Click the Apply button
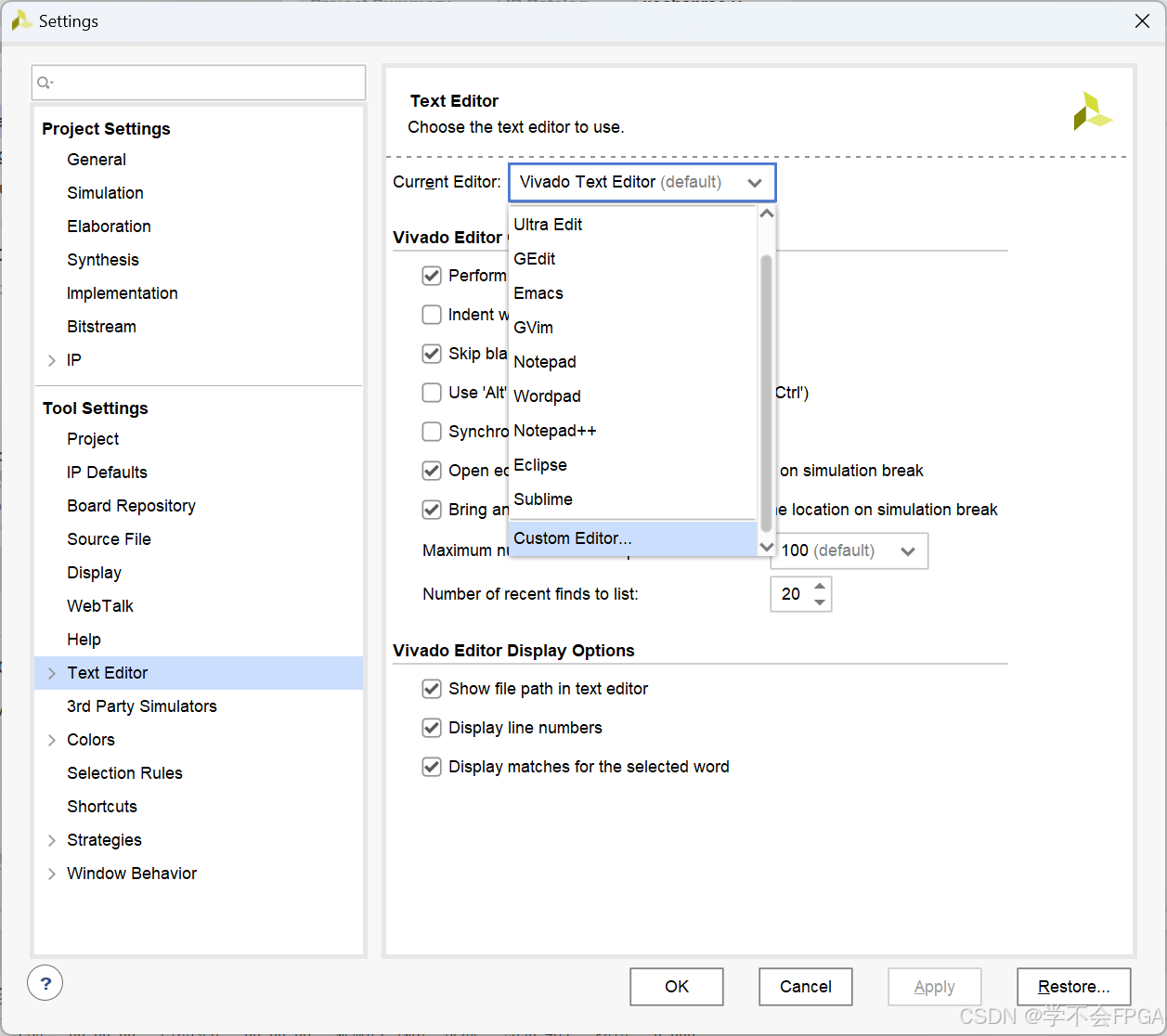Screen dimensions: 1167x1036 coord(935,987)
